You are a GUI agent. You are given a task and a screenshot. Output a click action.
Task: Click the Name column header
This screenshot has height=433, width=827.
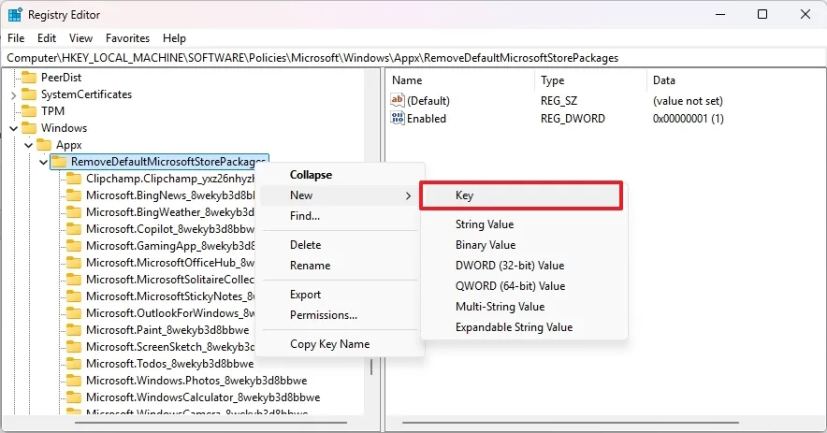point(408,80)
